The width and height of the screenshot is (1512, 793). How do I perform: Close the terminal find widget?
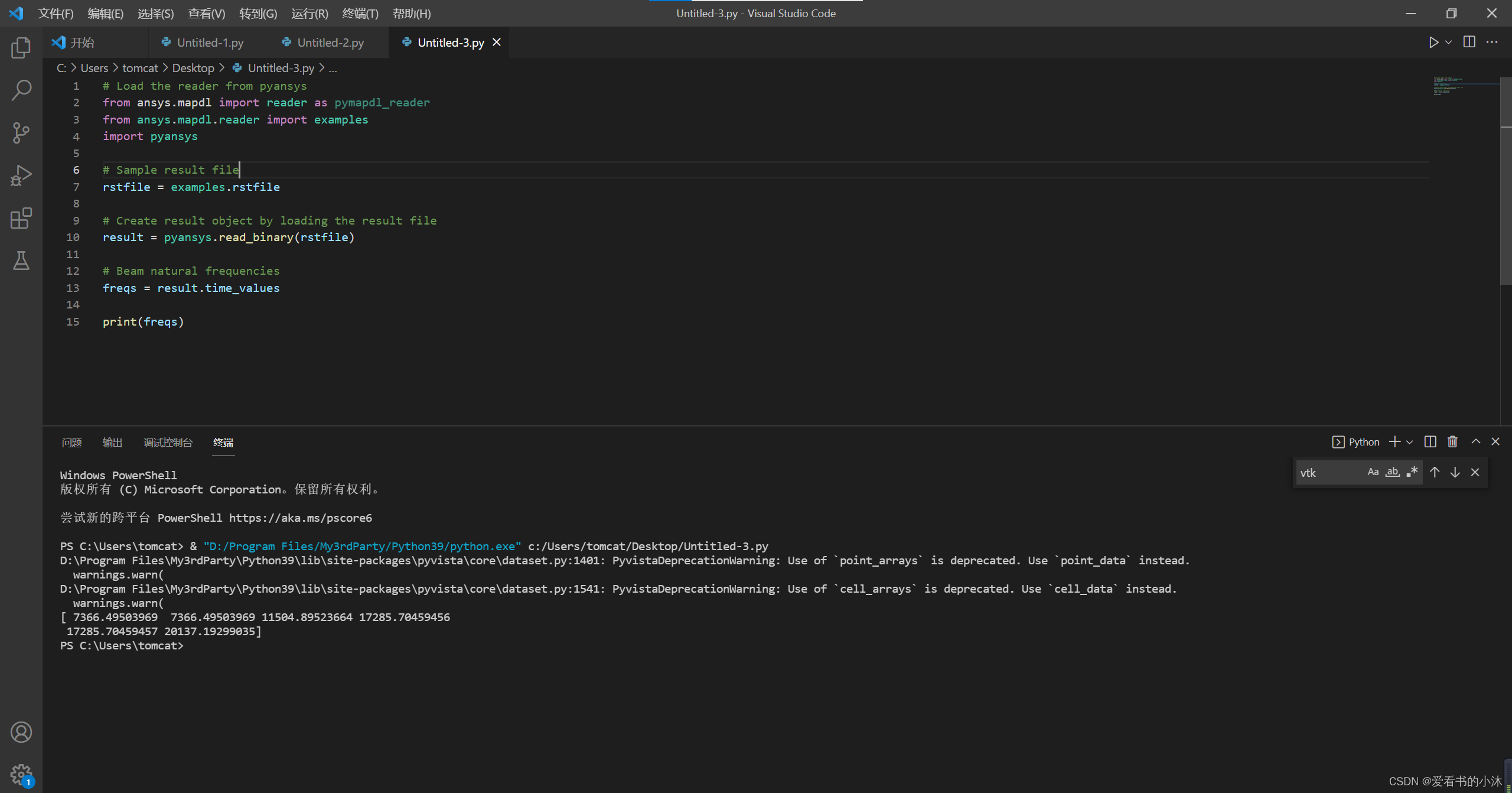[x=1475, y=472]
